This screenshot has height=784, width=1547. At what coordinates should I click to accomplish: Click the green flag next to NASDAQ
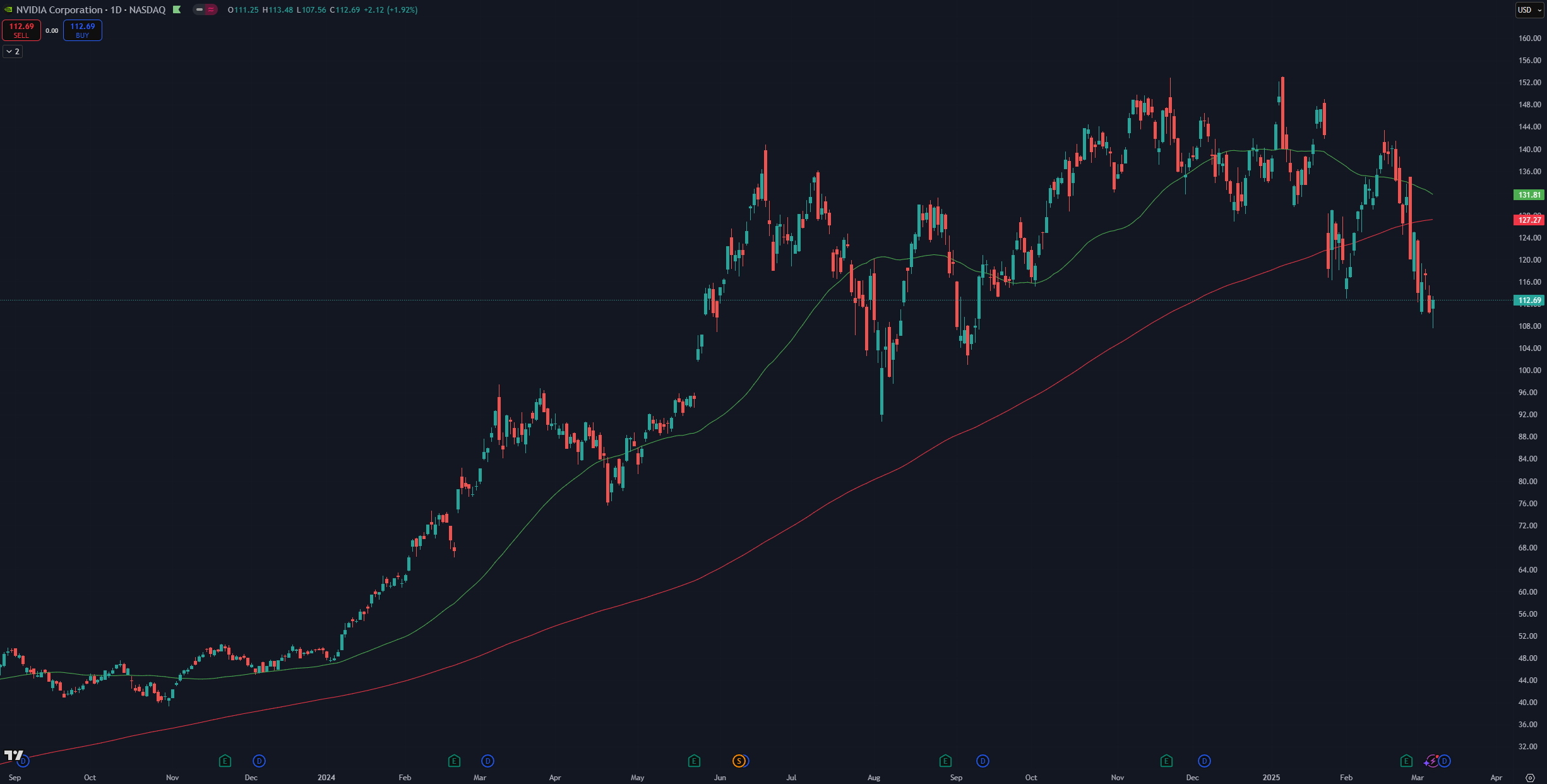[177, 9]
